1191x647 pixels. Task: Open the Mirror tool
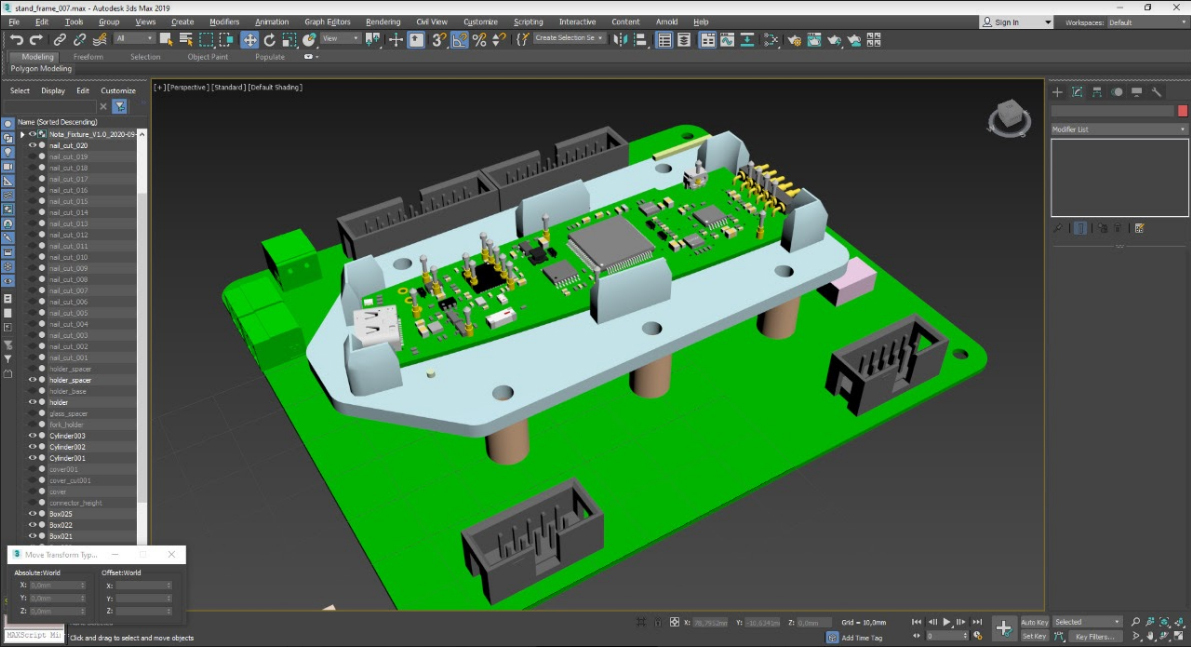(620, 40)
